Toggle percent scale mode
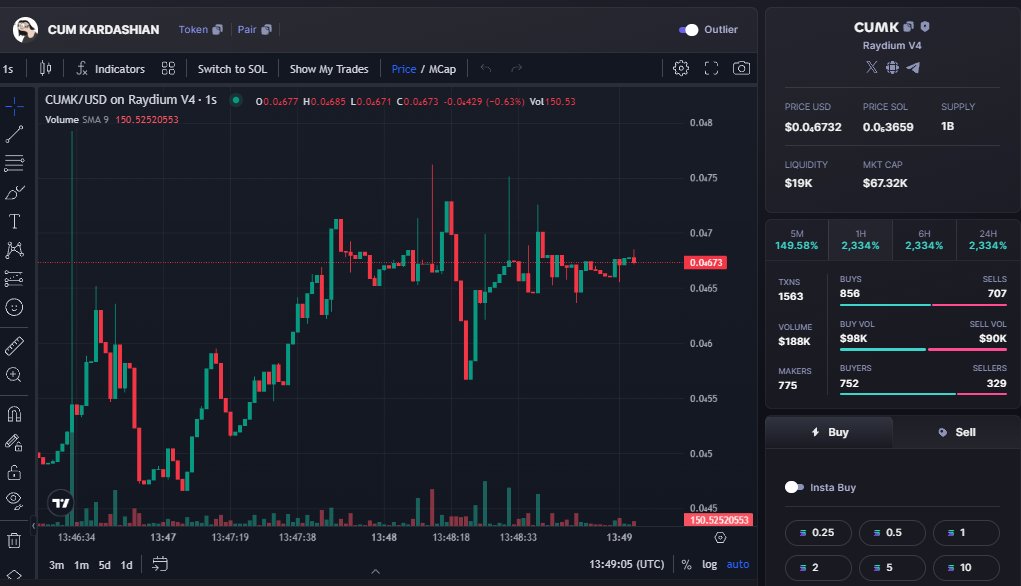Screen dimensions: 1021x586 pos(686,565)
